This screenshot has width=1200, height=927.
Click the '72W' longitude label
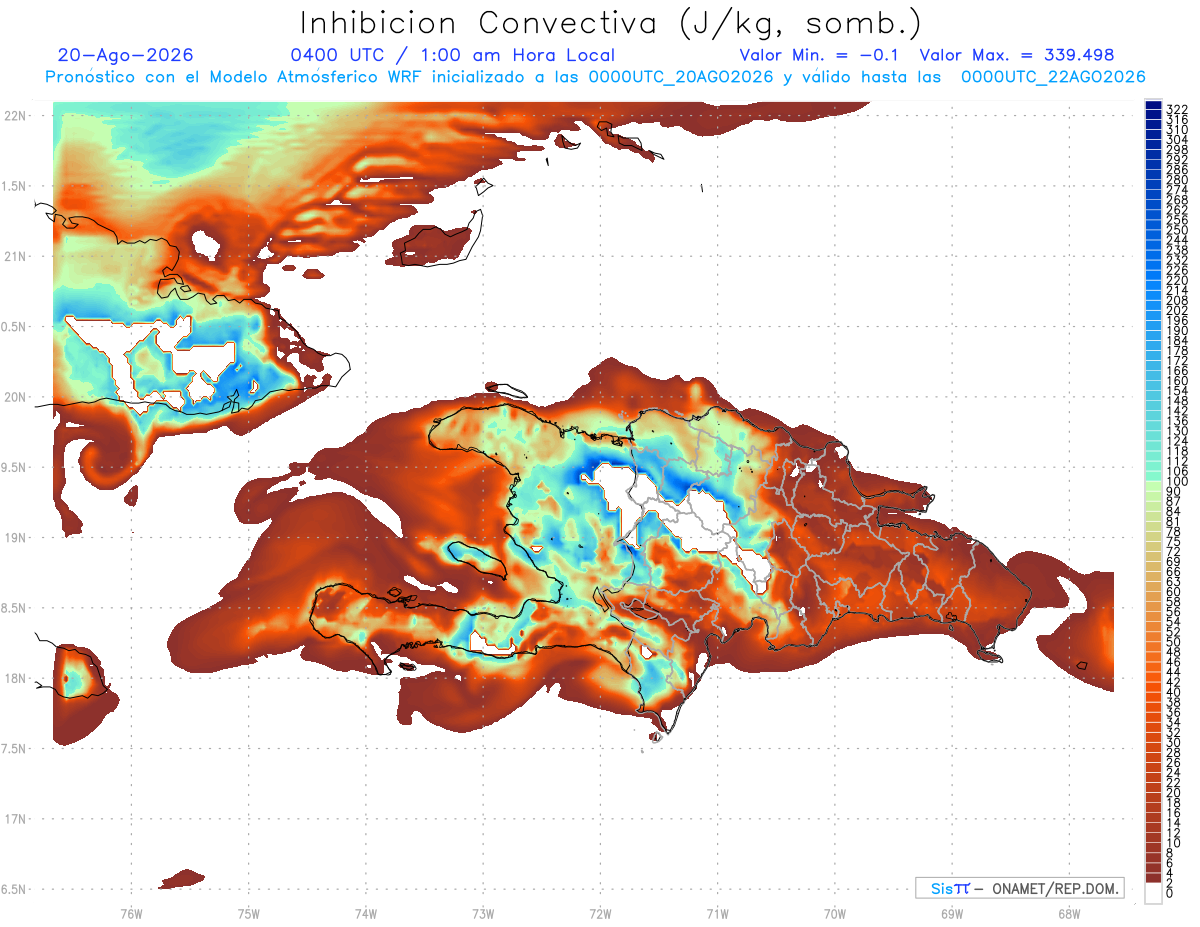point(600,913)
